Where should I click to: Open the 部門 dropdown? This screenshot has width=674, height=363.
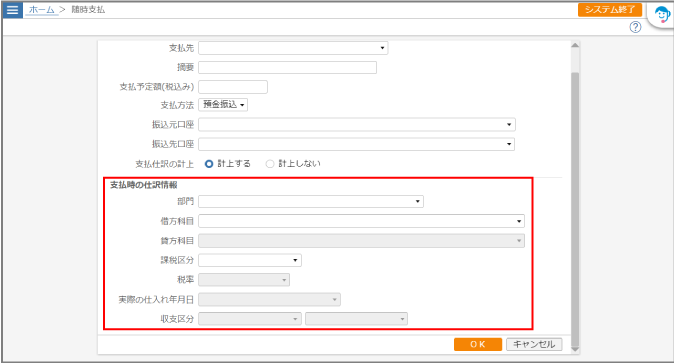(x=311, y=201)
